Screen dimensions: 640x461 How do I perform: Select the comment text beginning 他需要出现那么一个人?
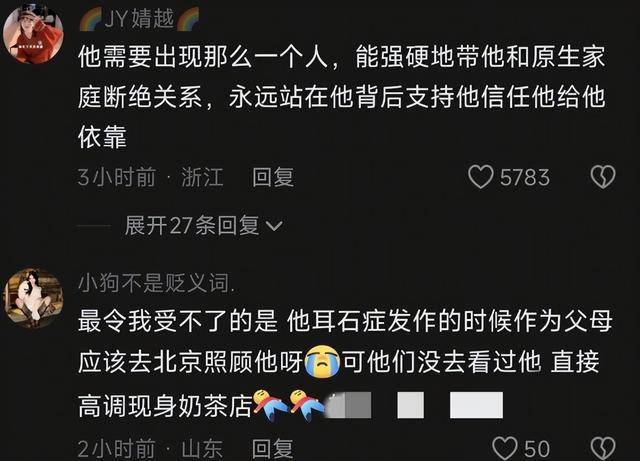click(x=342, y=97)
